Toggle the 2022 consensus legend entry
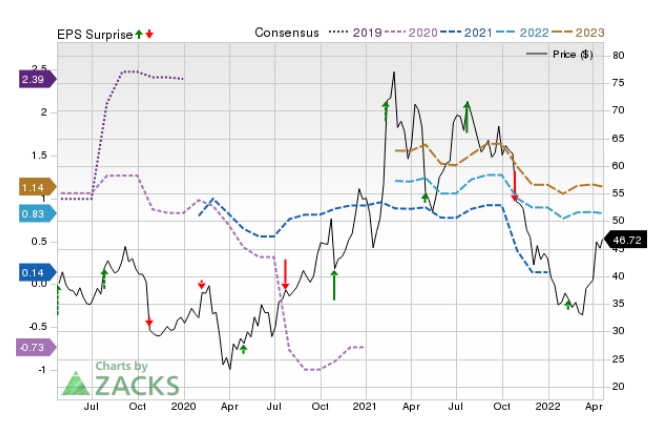The width and height of the screenshot is (655, 432). pyautogui.click(x=522, y=33)
